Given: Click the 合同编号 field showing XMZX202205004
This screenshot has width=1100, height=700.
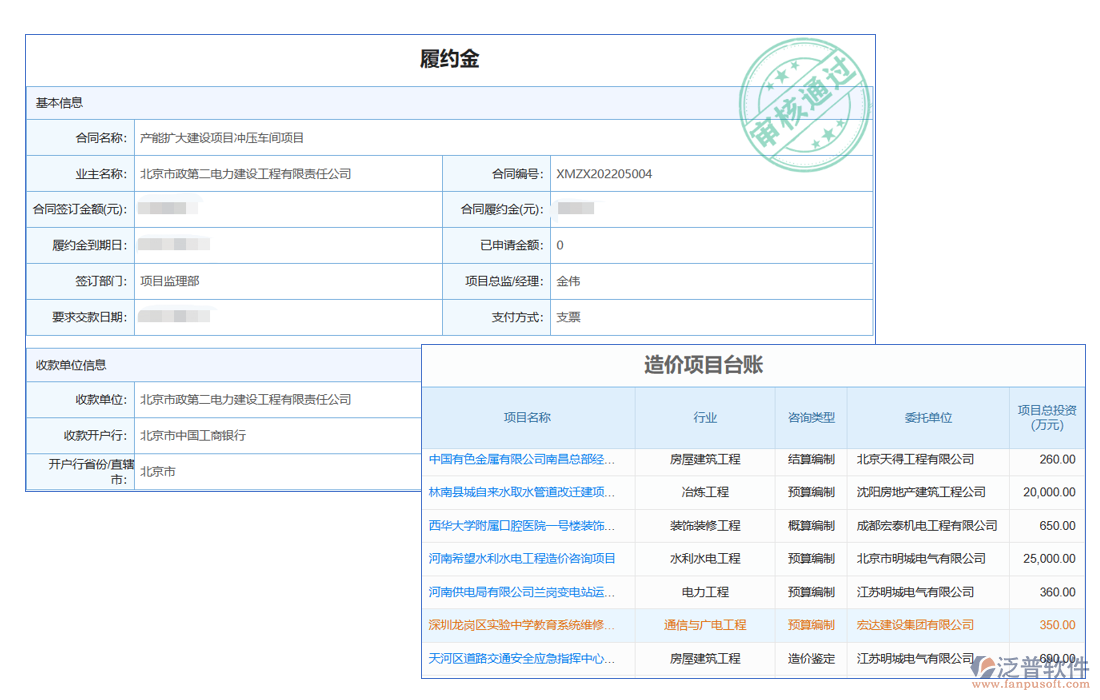Looking at the screenshot, I should click(604, 174).
